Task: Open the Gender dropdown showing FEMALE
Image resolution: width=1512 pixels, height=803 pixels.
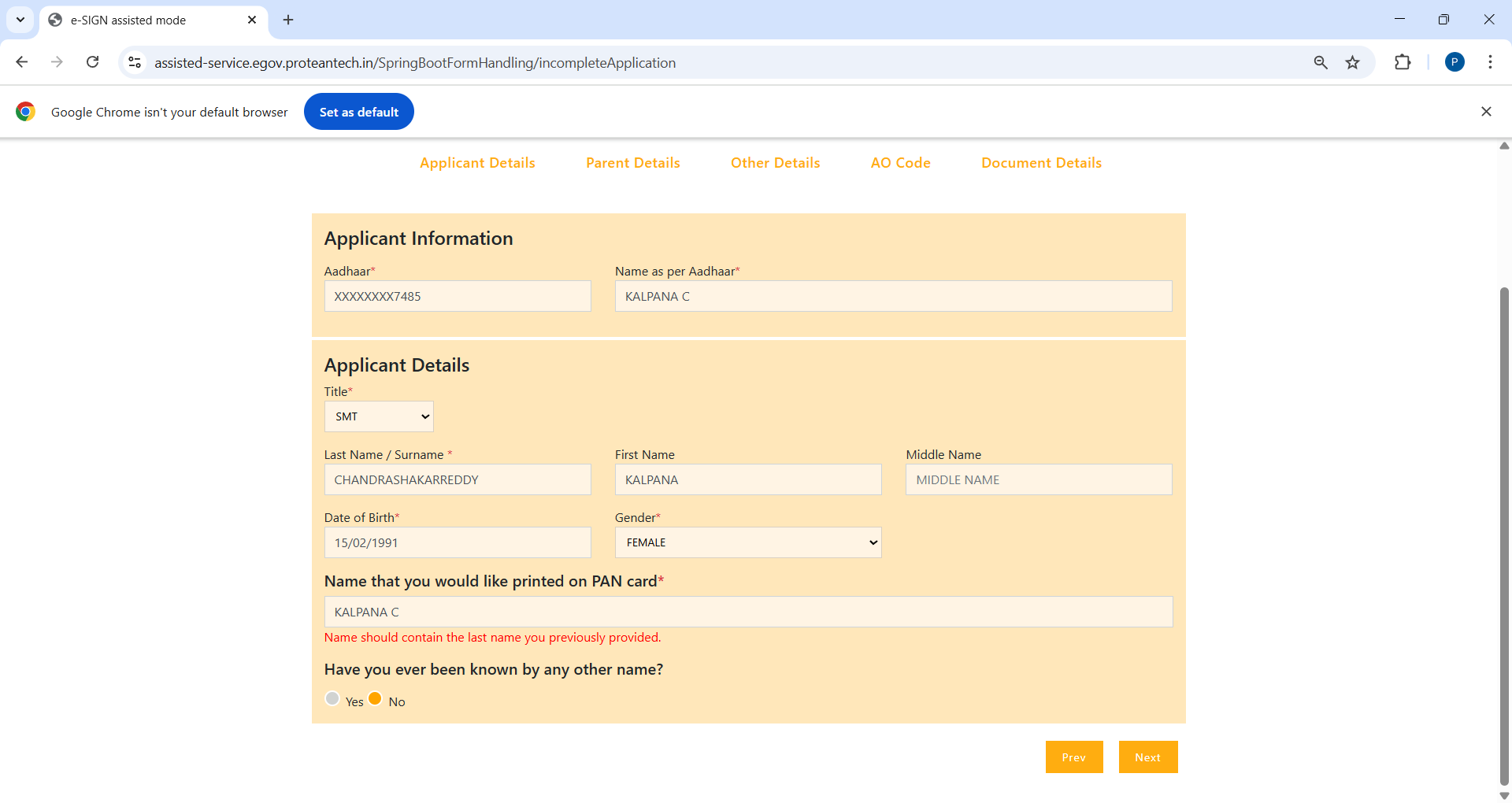Action: (x=747, y=542)
